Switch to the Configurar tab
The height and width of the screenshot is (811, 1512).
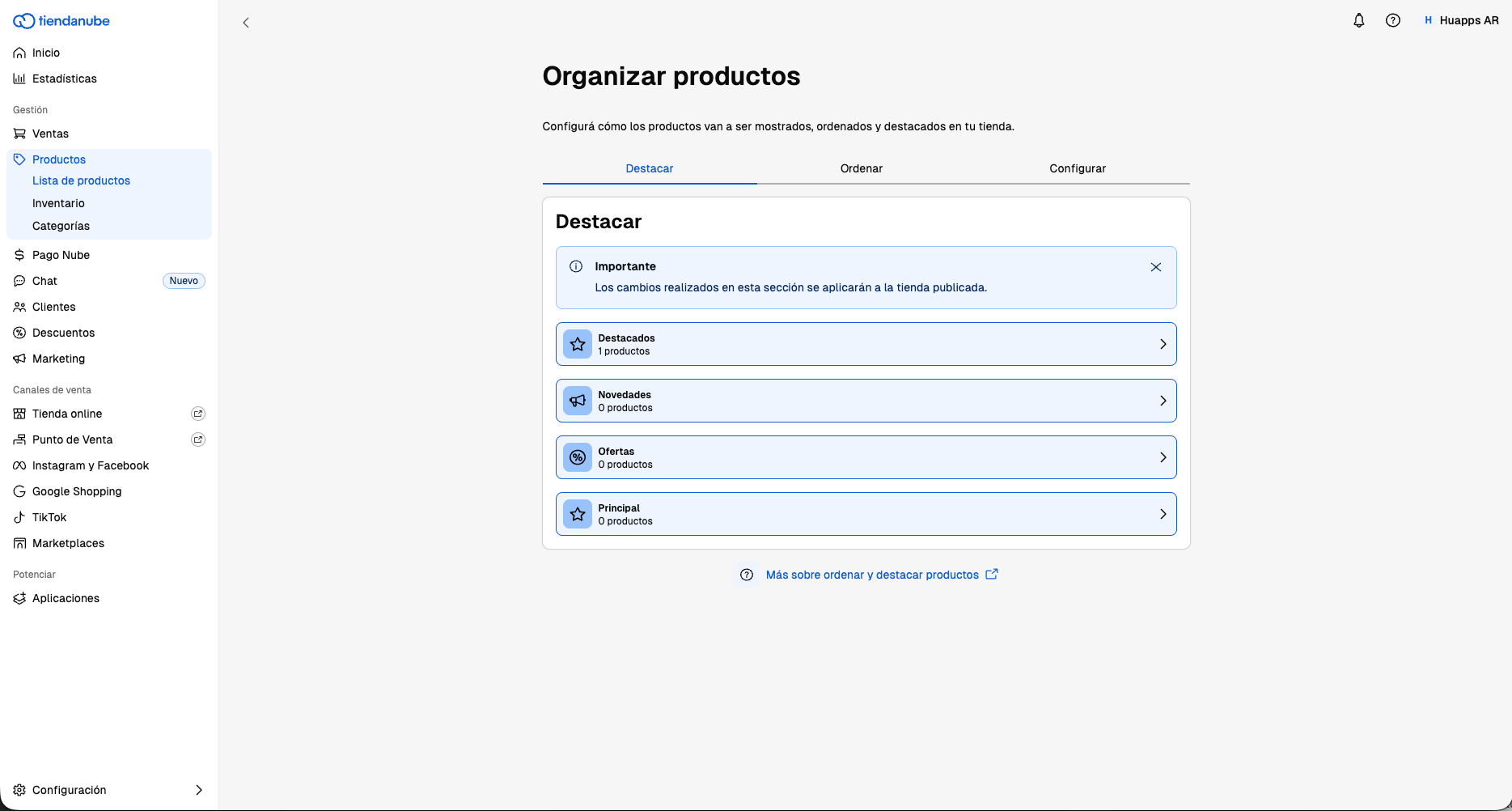click(x=1078, y=168)
